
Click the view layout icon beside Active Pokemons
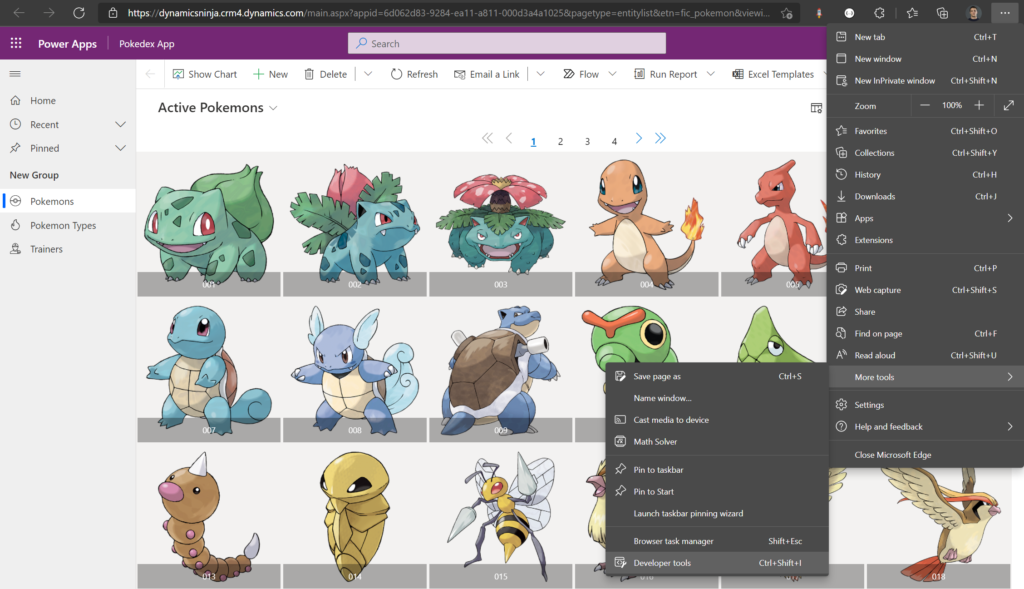(x=816, y=108)
